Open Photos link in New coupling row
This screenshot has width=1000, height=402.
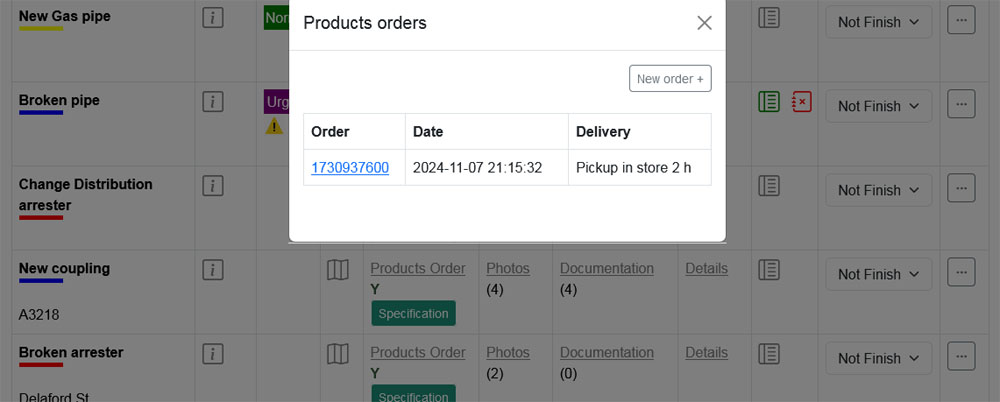click(x=508, y=269)
